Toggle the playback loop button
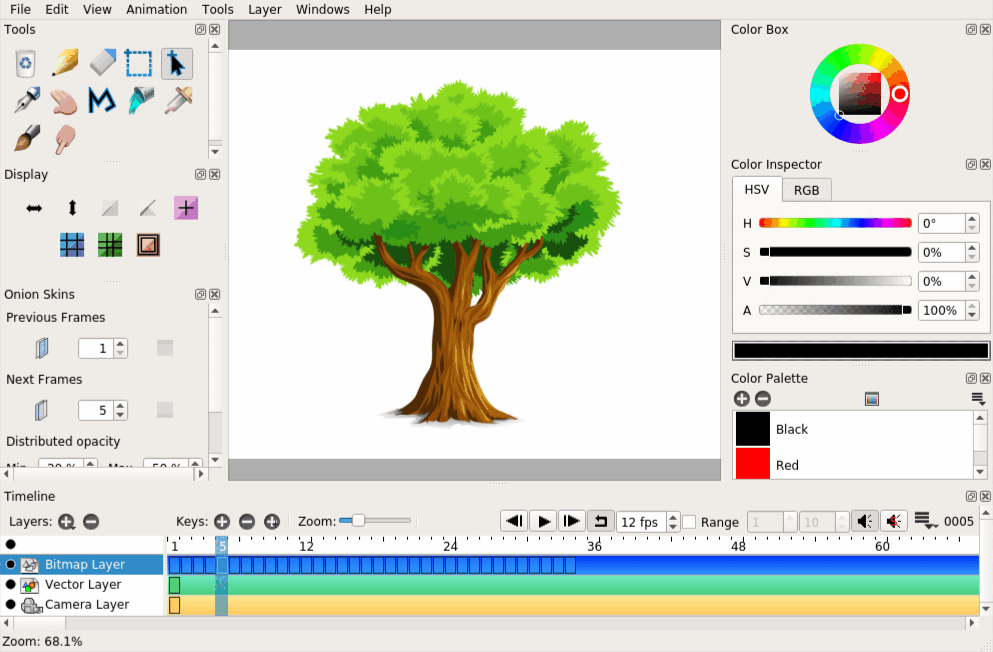 [600, 521]
